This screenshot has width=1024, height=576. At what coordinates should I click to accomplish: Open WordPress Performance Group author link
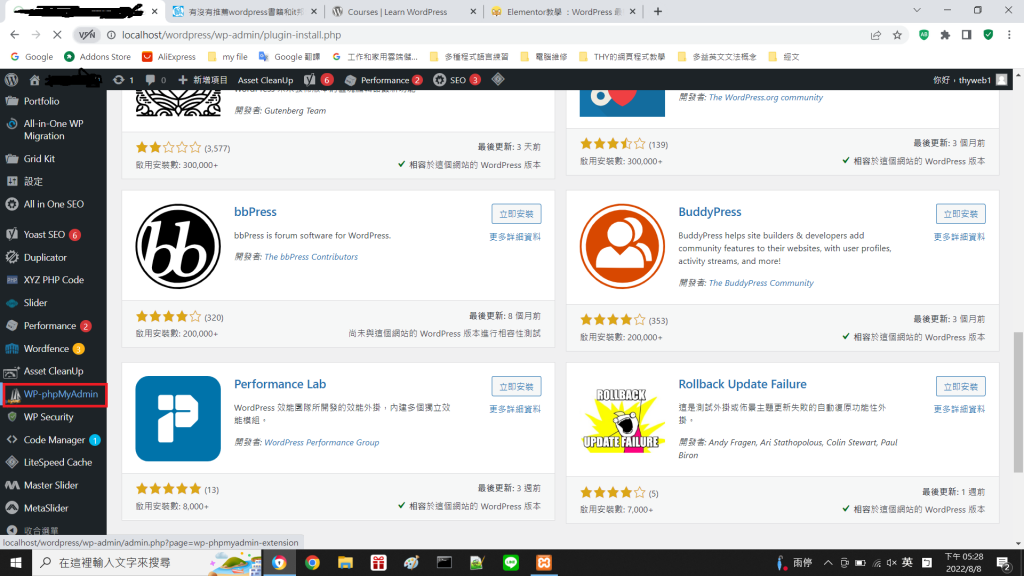[321, 442]
